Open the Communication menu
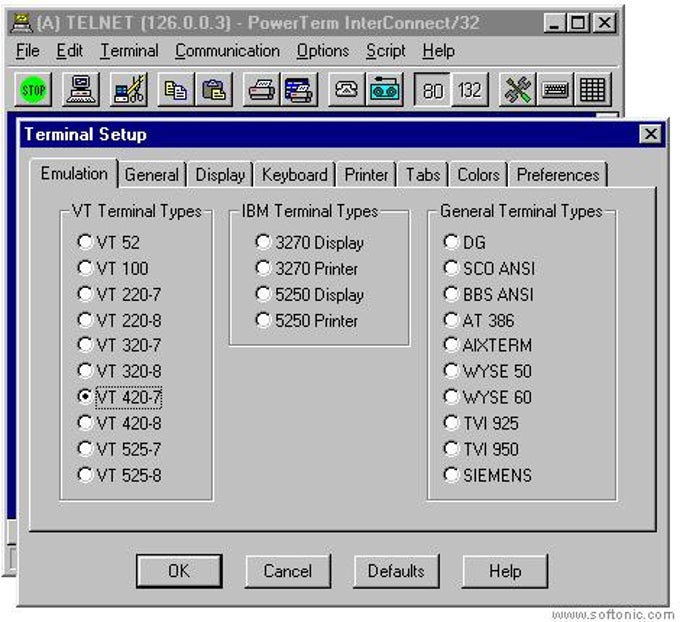This screenshot has height=622, width=680. [227, 51]
